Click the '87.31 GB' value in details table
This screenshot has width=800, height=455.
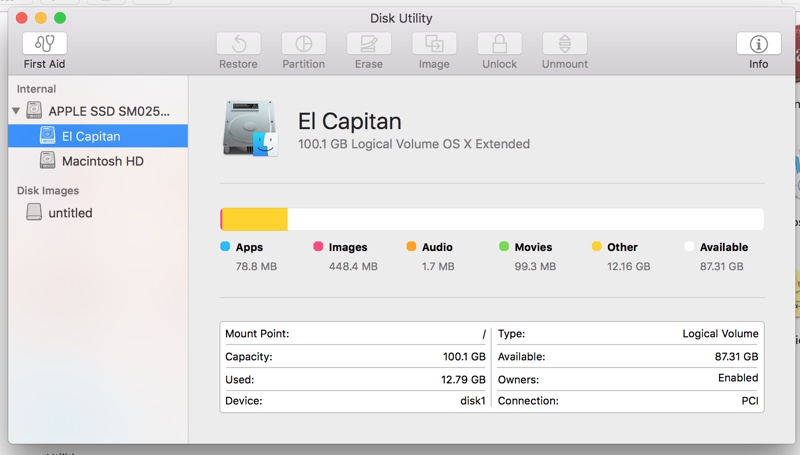pyautogui.click(x=736, y=357)
